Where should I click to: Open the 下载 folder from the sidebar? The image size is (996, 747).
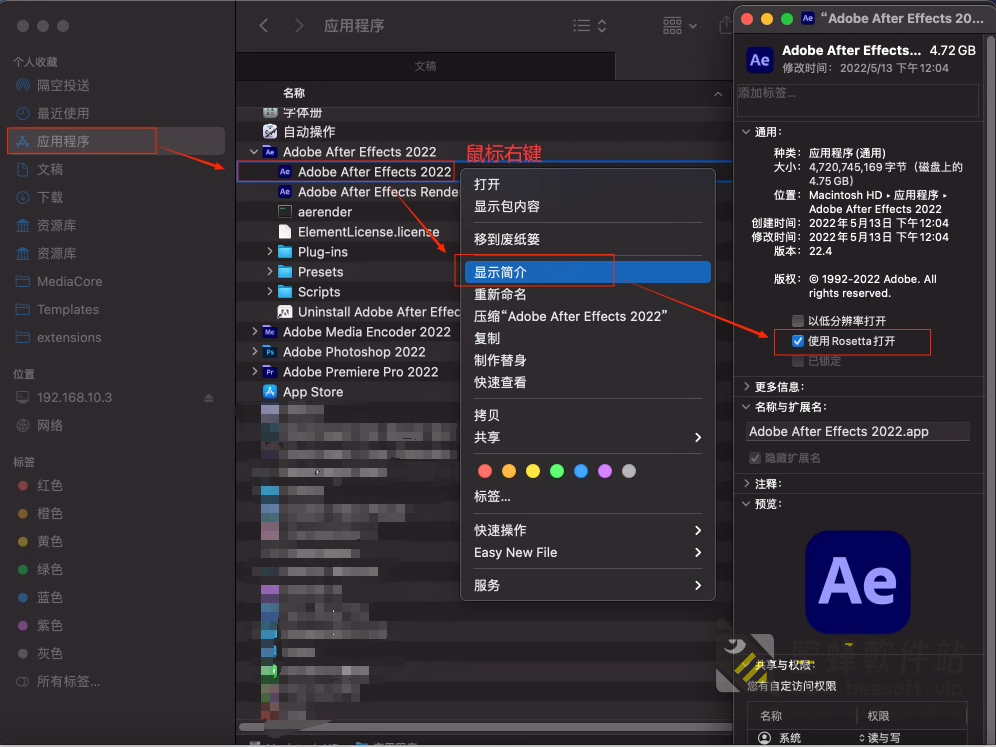coord(50,197)
